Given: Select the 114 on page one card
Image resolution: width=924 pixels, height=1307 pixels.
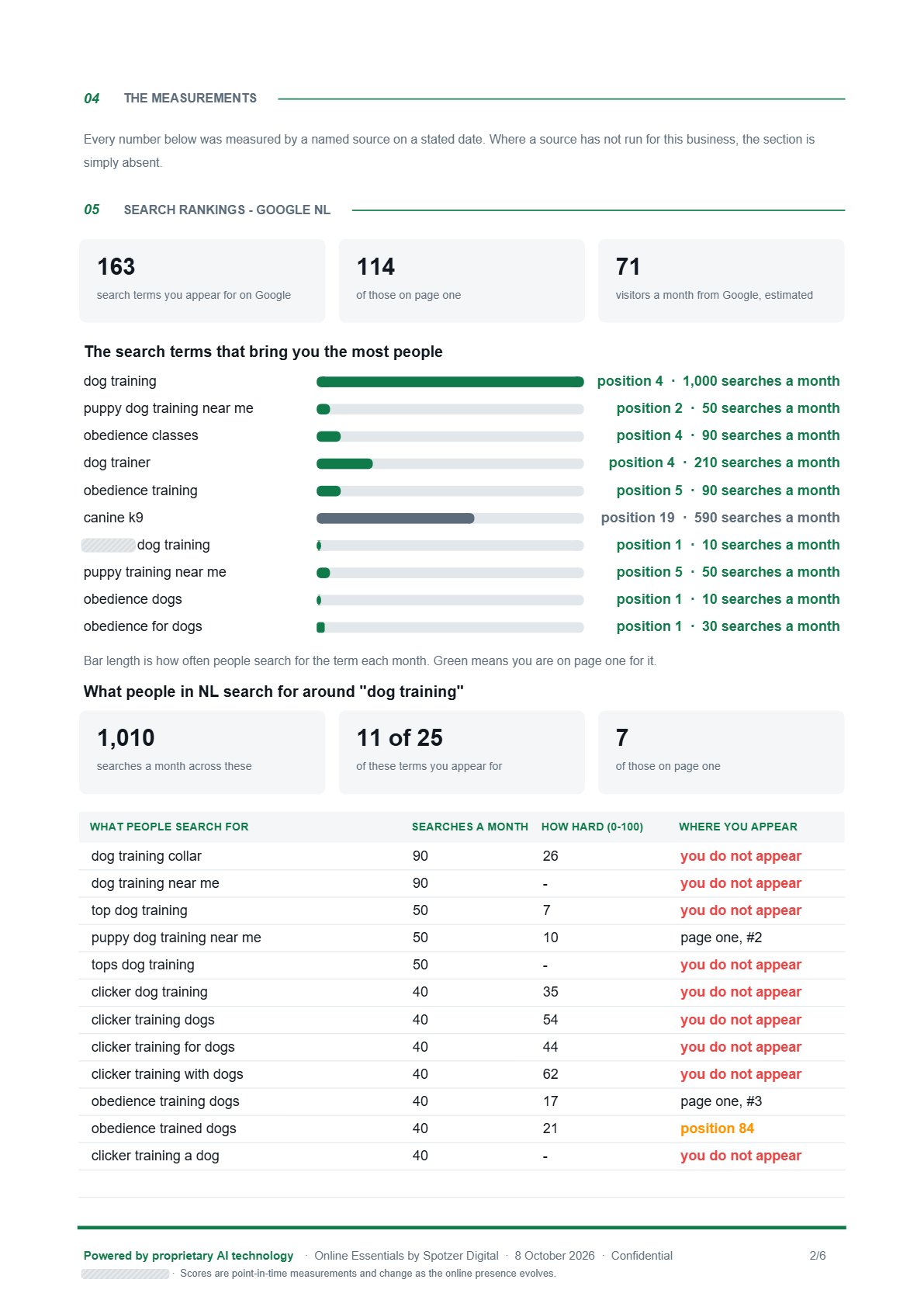Looking at the screenshot, I should [462, 280].
